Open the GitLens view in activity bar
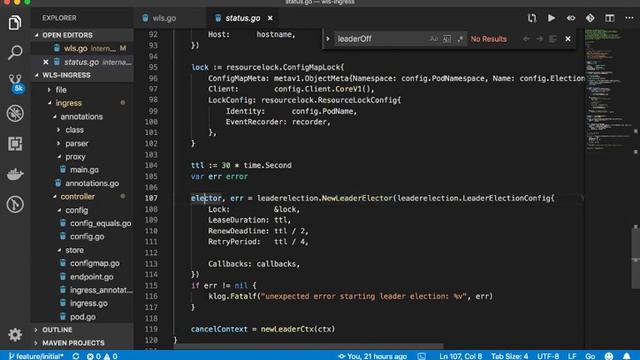Screen dimensions: 640x360 15,204
